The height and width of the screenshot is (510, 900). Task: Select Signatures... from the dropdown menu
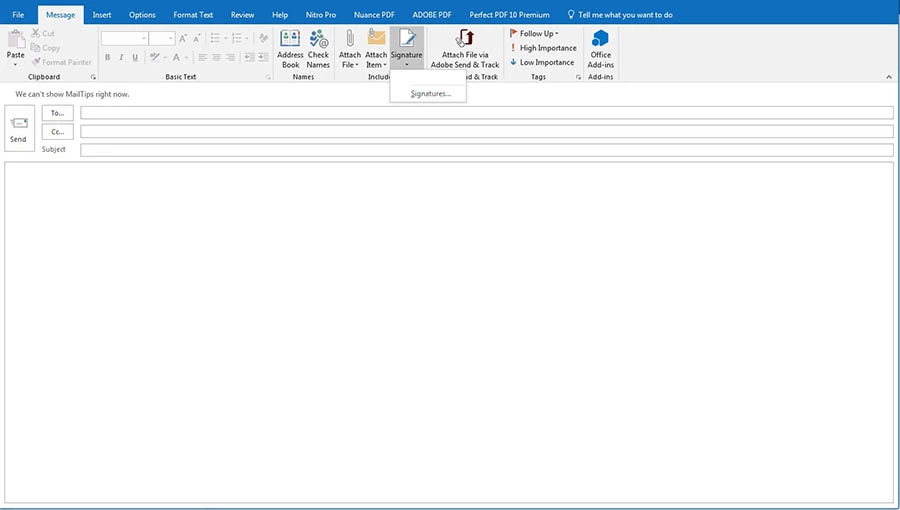(x=430, y=93)
